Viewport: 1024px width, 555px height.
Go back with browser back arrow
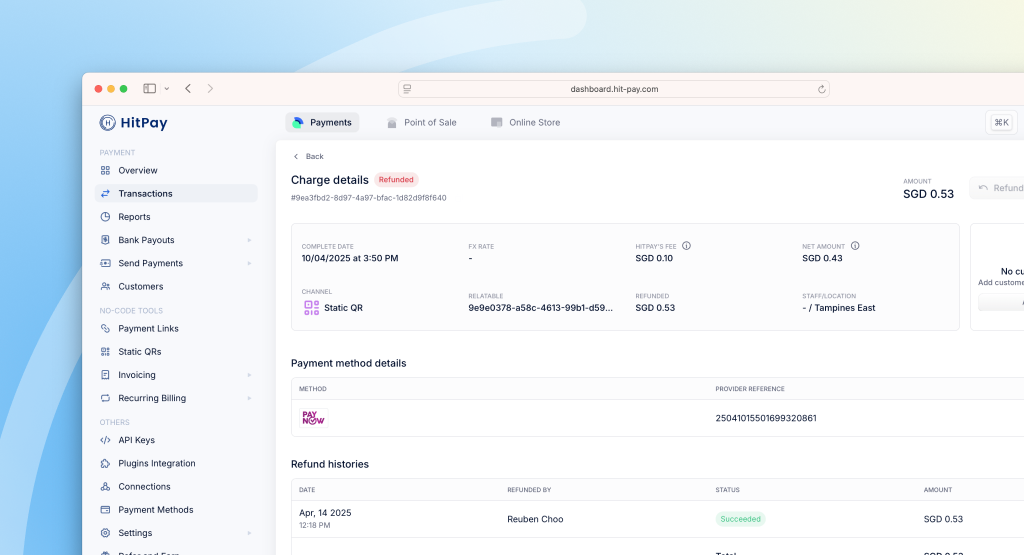(188, 88)
